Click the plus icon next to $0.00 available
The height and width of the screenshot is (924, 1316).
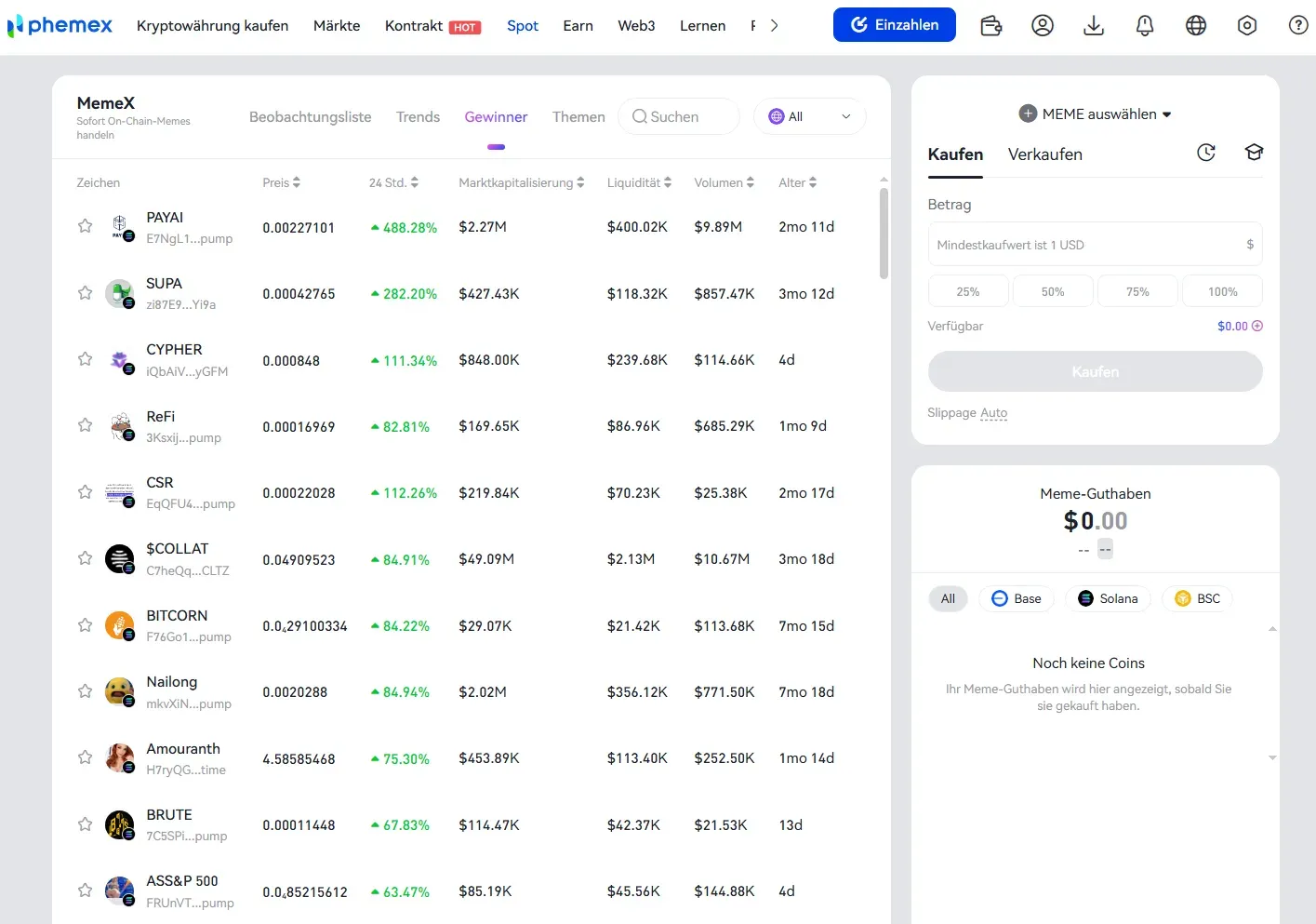tap(1257, 326)
